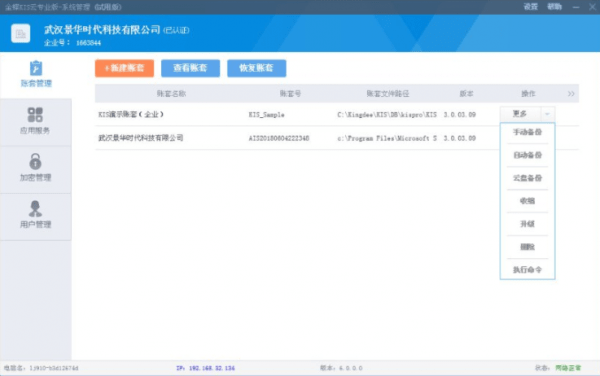Open 设置 in the title bar
600x376 pixels.
531,7
